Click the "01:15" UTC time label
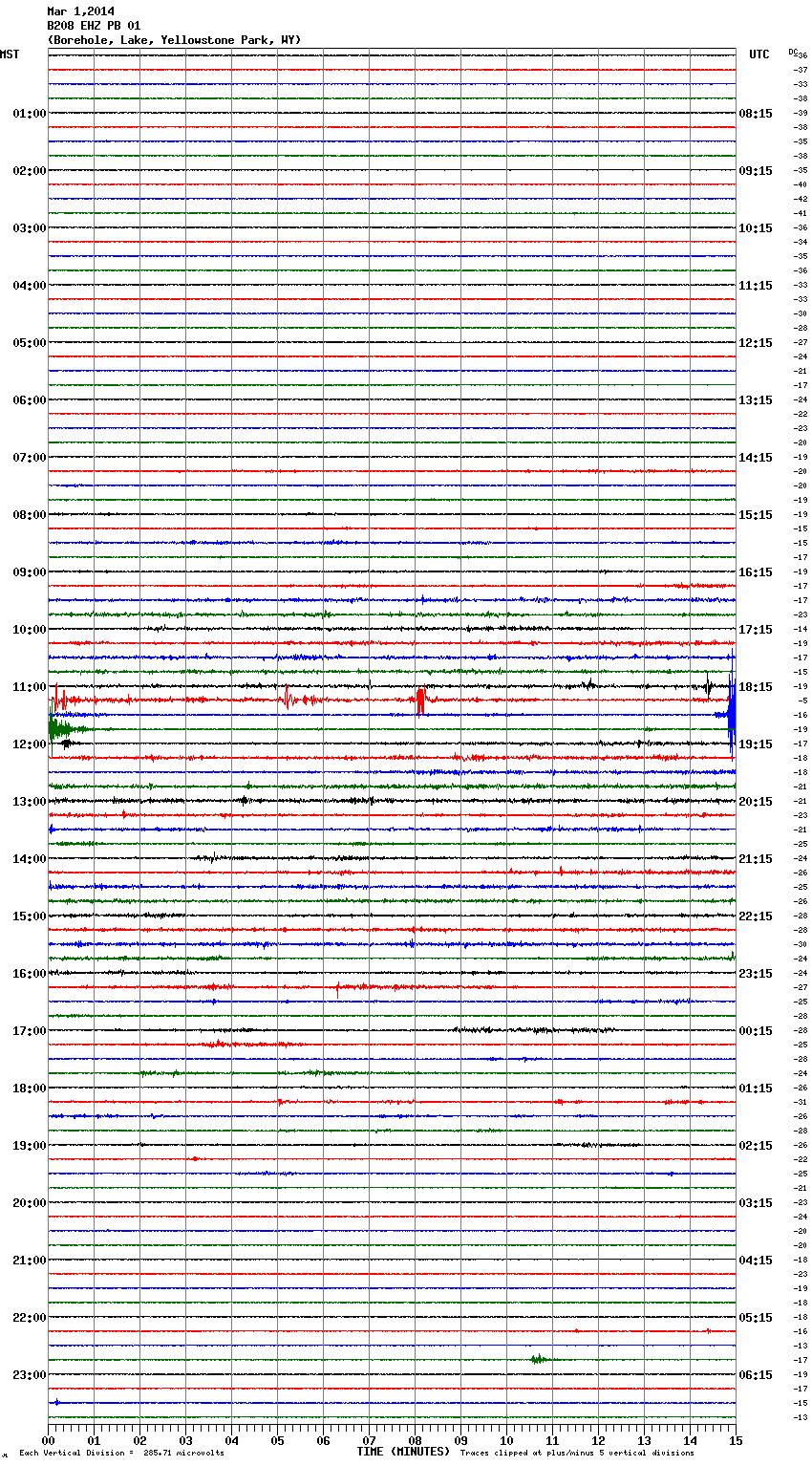 click(756, 1089)
